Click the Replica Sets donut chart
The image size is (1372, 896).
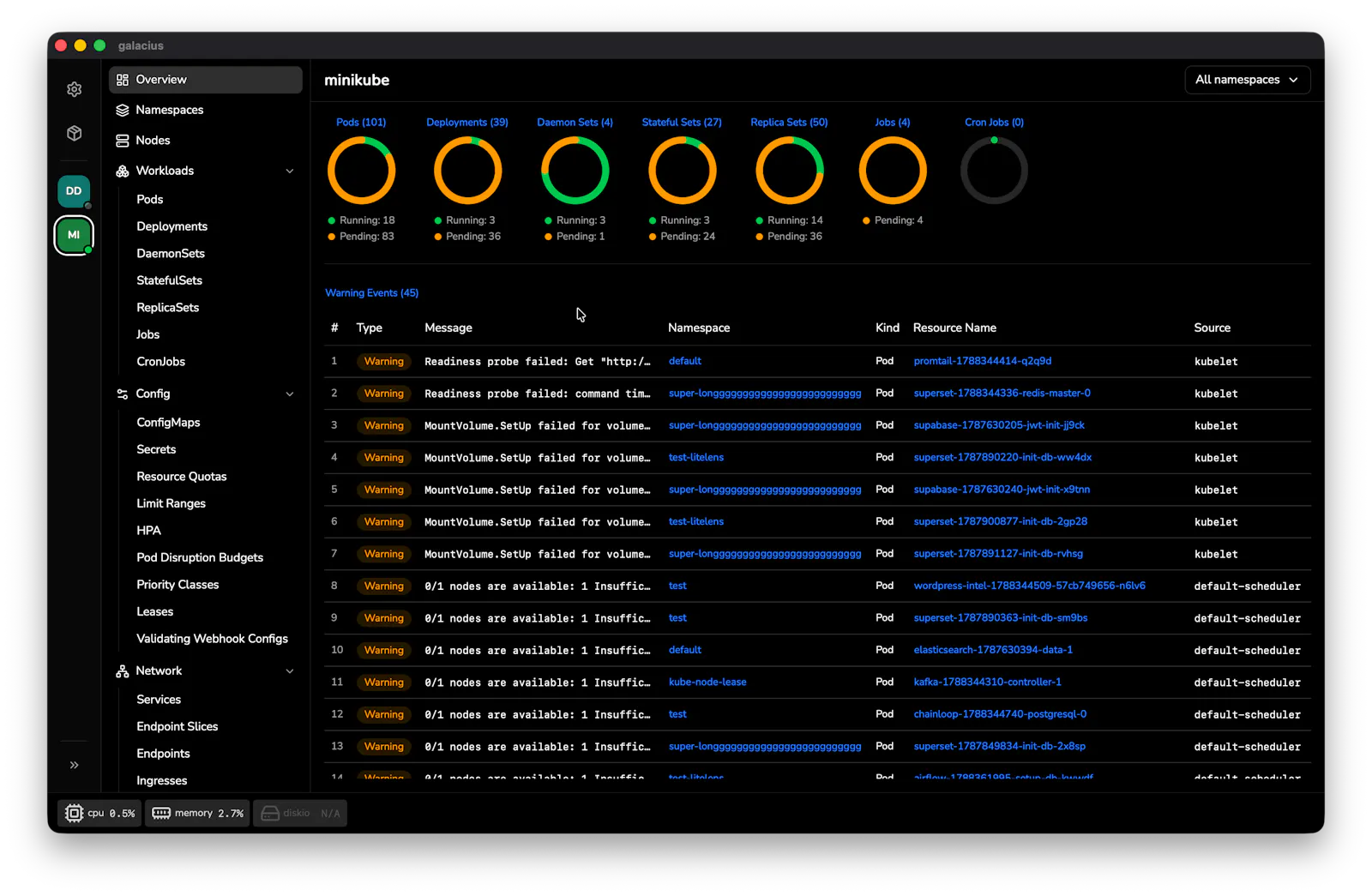tap(790, 171)
